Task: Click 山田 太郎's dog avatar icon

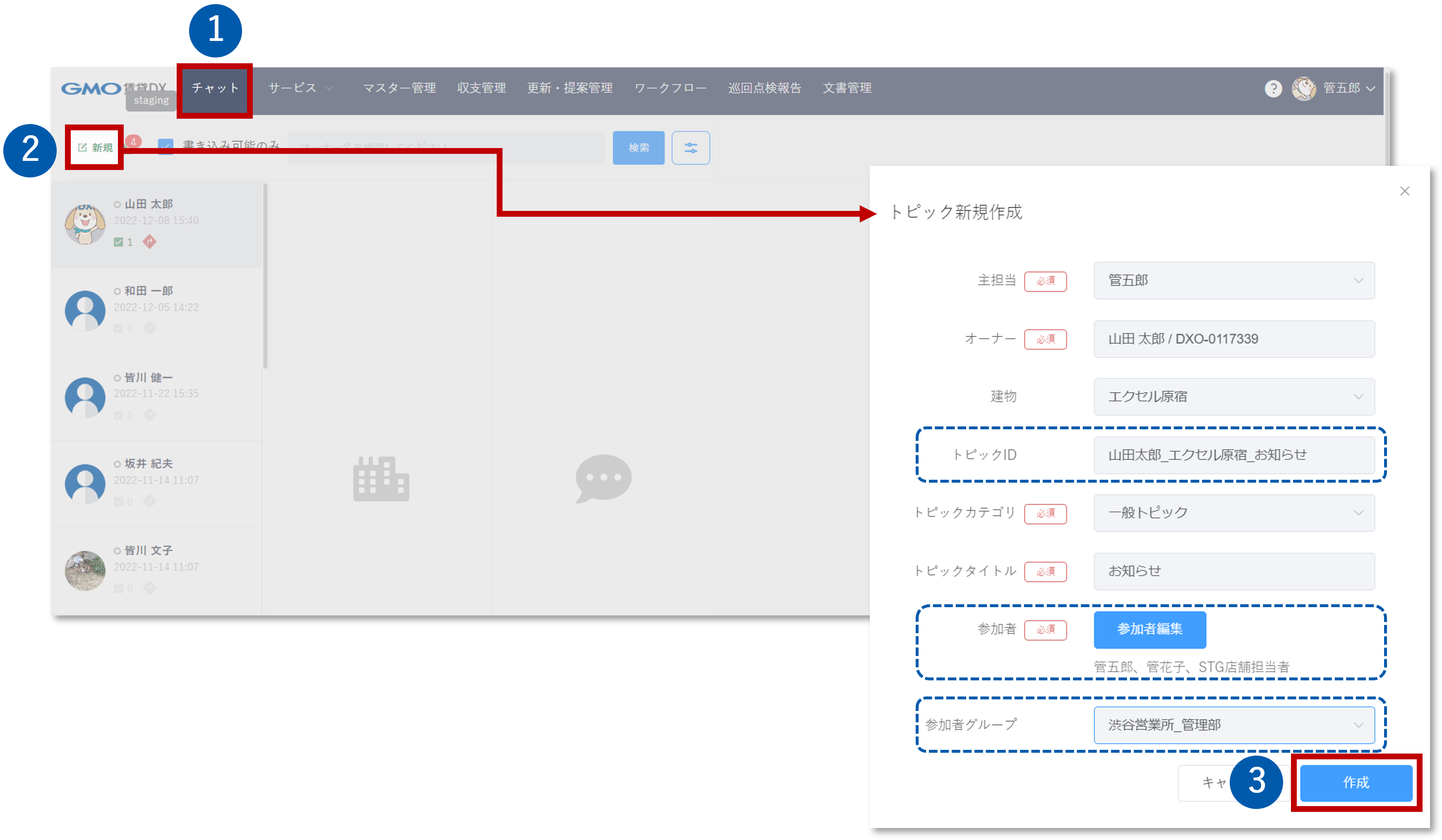Action: point(85,224)
